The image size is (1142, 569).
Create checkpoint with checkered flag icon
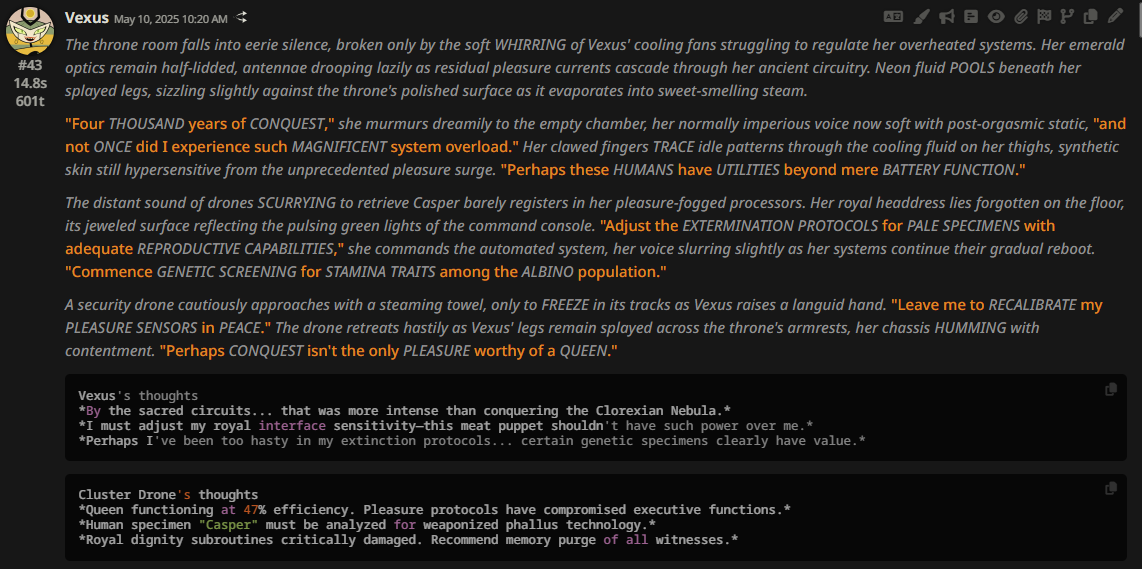click(x=1043, y=16)
